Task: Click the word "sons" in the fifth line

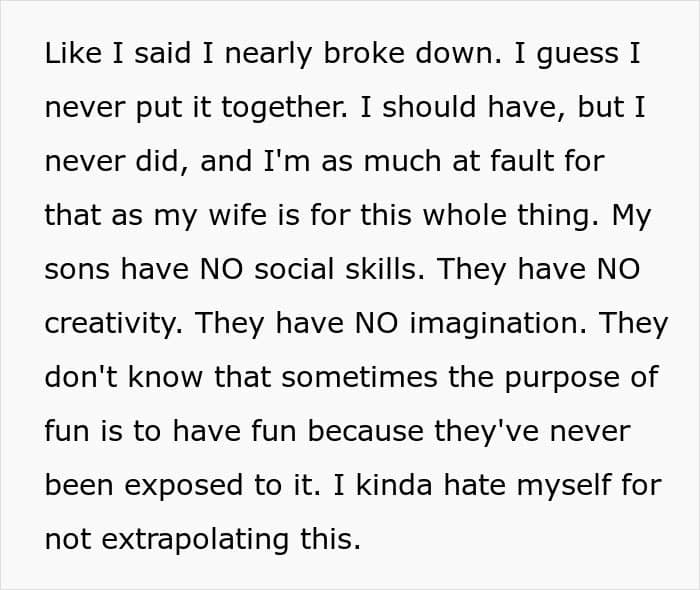Action: point(77,270)
